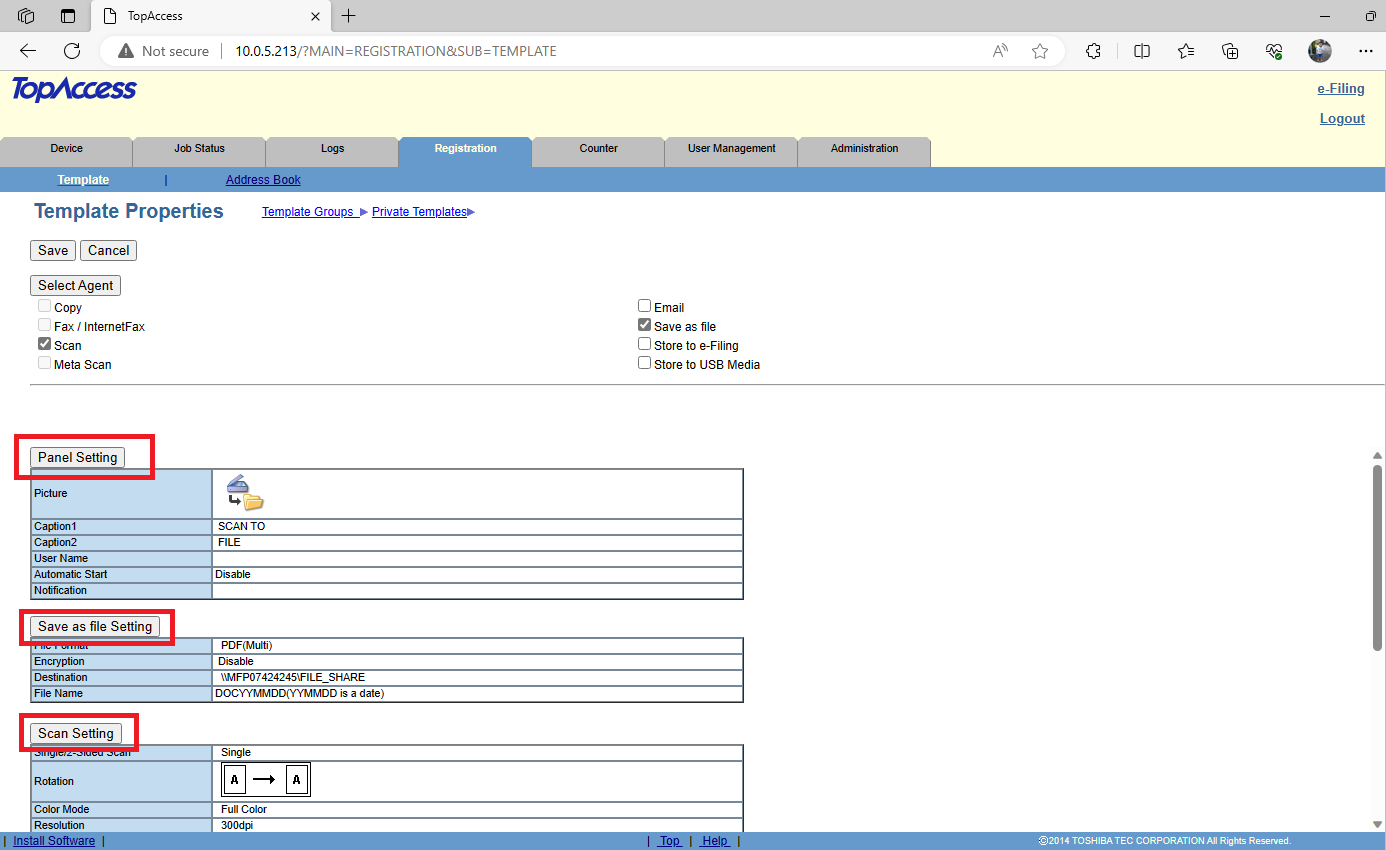1386x850 pixels.
Task: Click the Save button
Action: [53, 251]
